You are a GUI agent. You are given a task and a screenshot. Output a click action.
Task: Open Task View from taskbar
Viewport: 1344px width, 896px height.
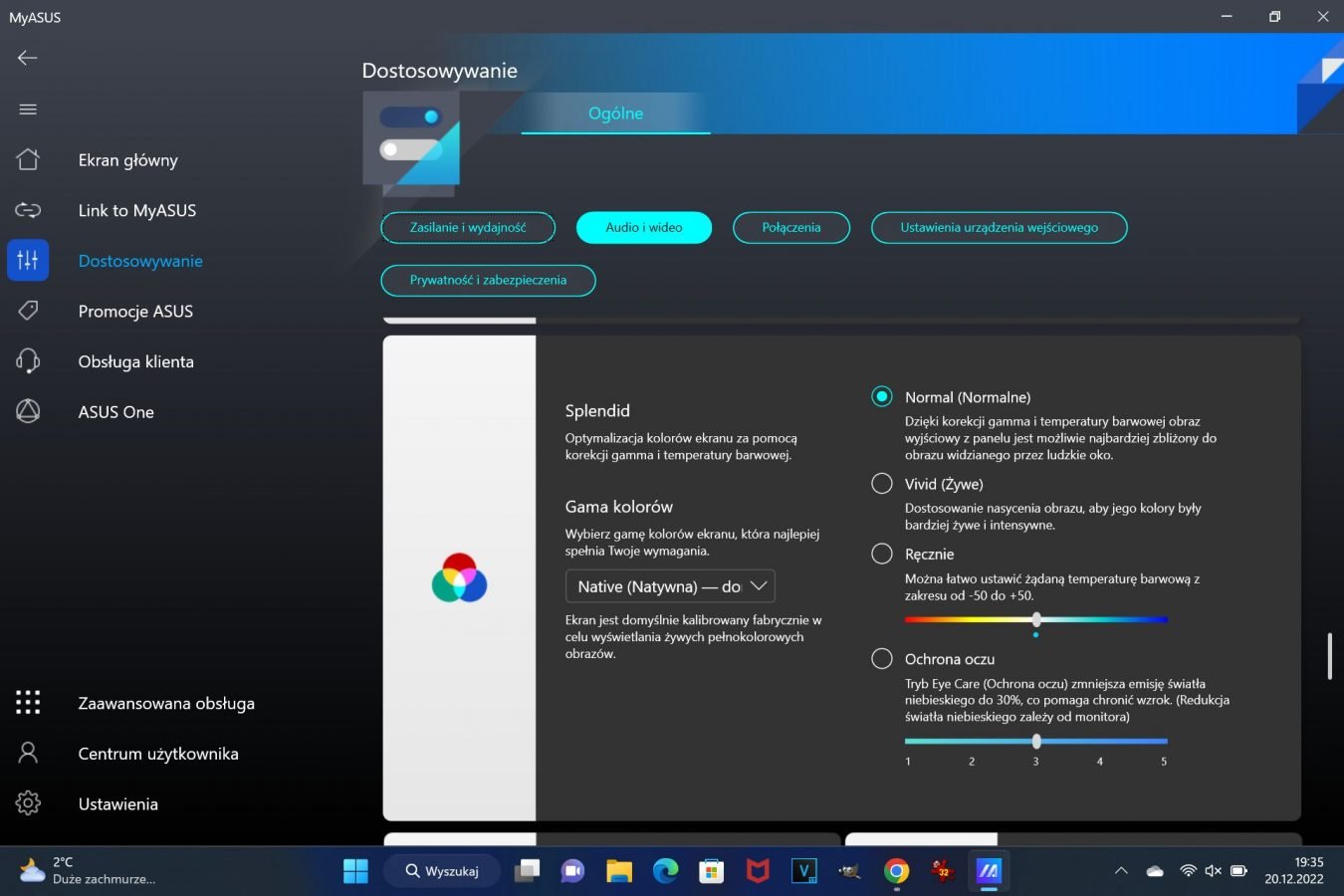point(527,871)
